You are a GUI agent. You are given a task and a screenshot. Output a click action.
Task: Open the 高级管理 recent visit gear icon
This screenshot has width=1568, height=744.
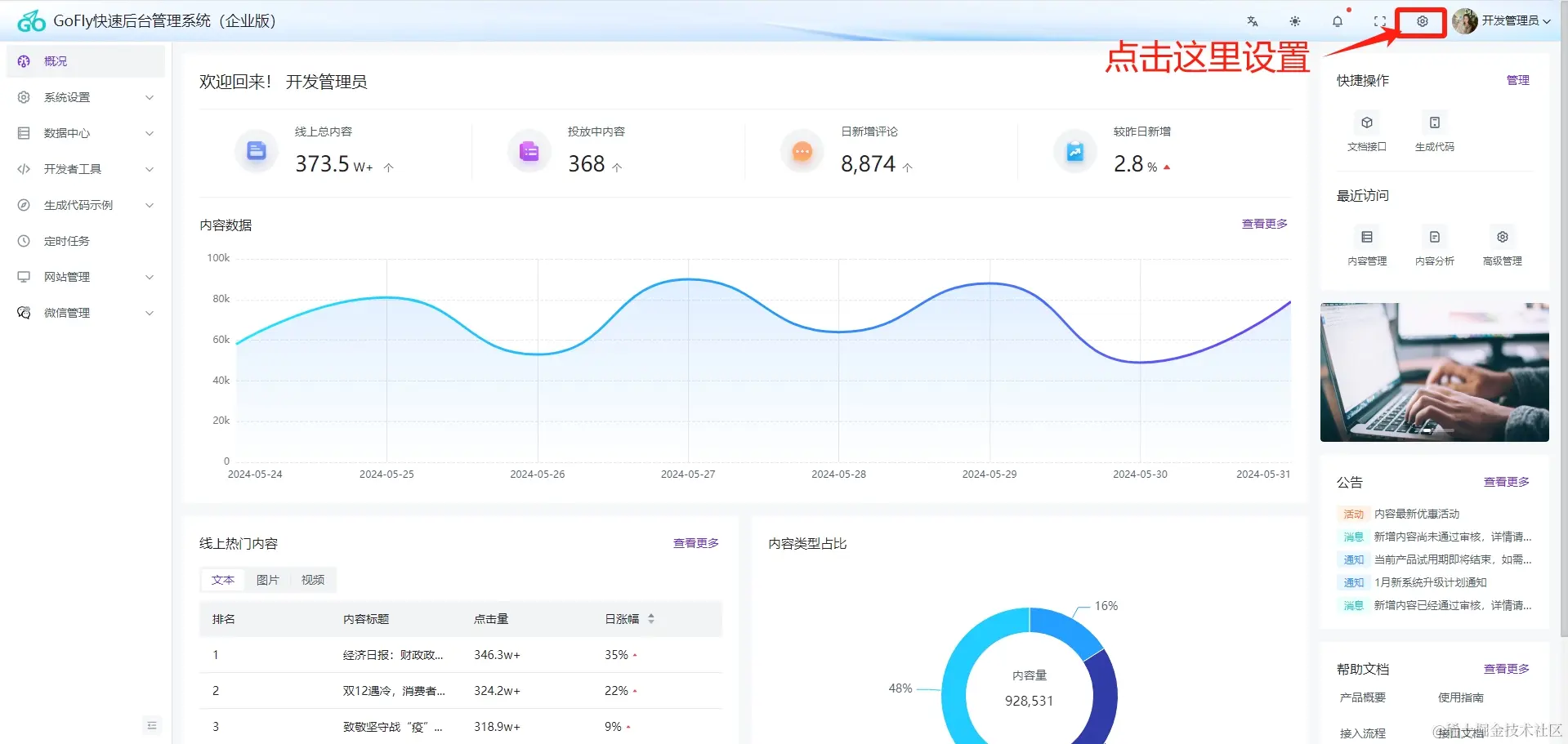[1503, 237]
